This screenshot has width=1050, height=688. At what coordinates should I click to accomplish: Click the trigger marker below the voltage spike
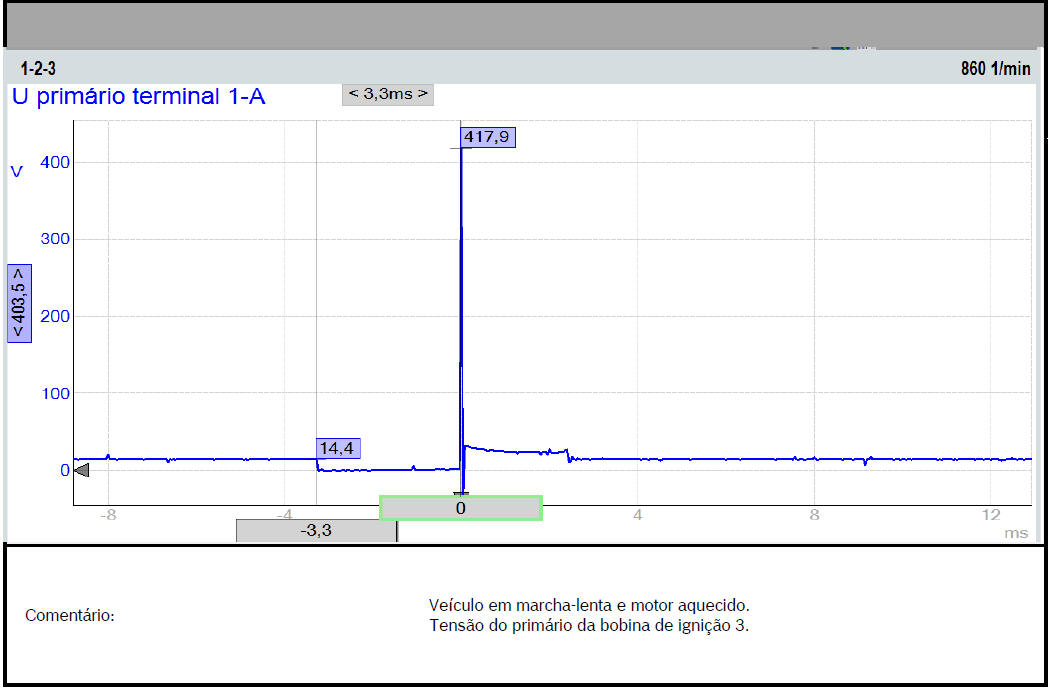coord(460,493)
